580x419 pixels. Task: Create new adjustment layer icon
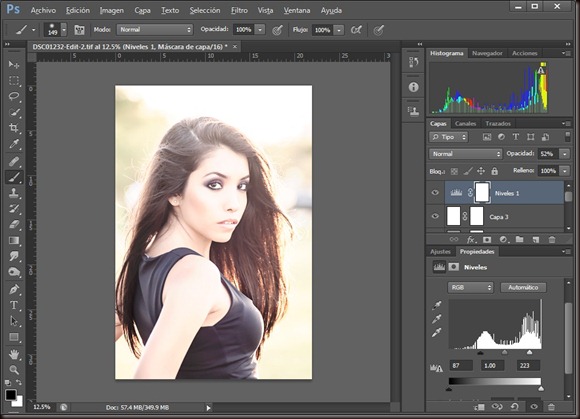[503, 240]
